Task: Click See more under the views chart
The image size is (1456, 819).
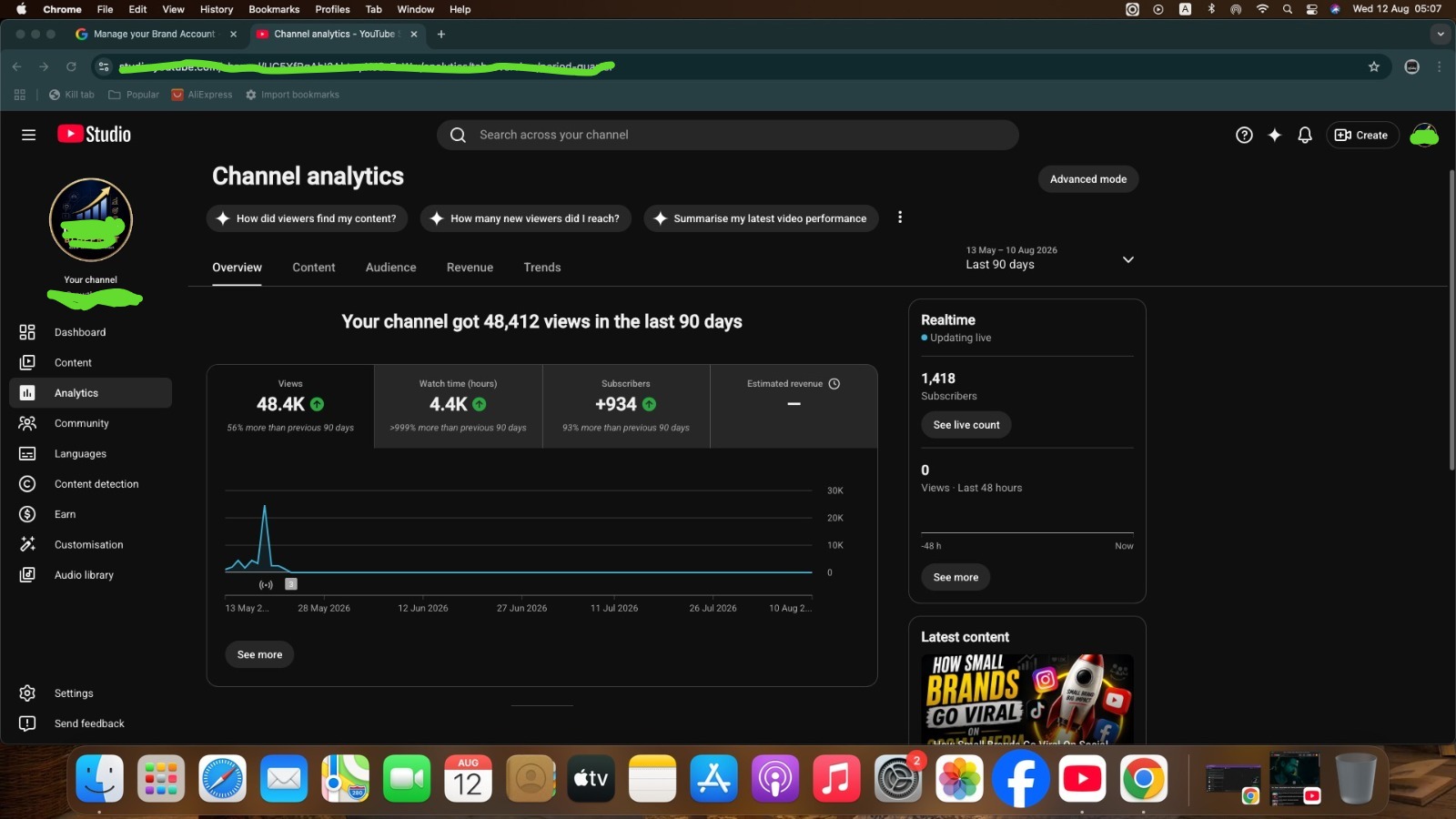Action: pos(259,654)
